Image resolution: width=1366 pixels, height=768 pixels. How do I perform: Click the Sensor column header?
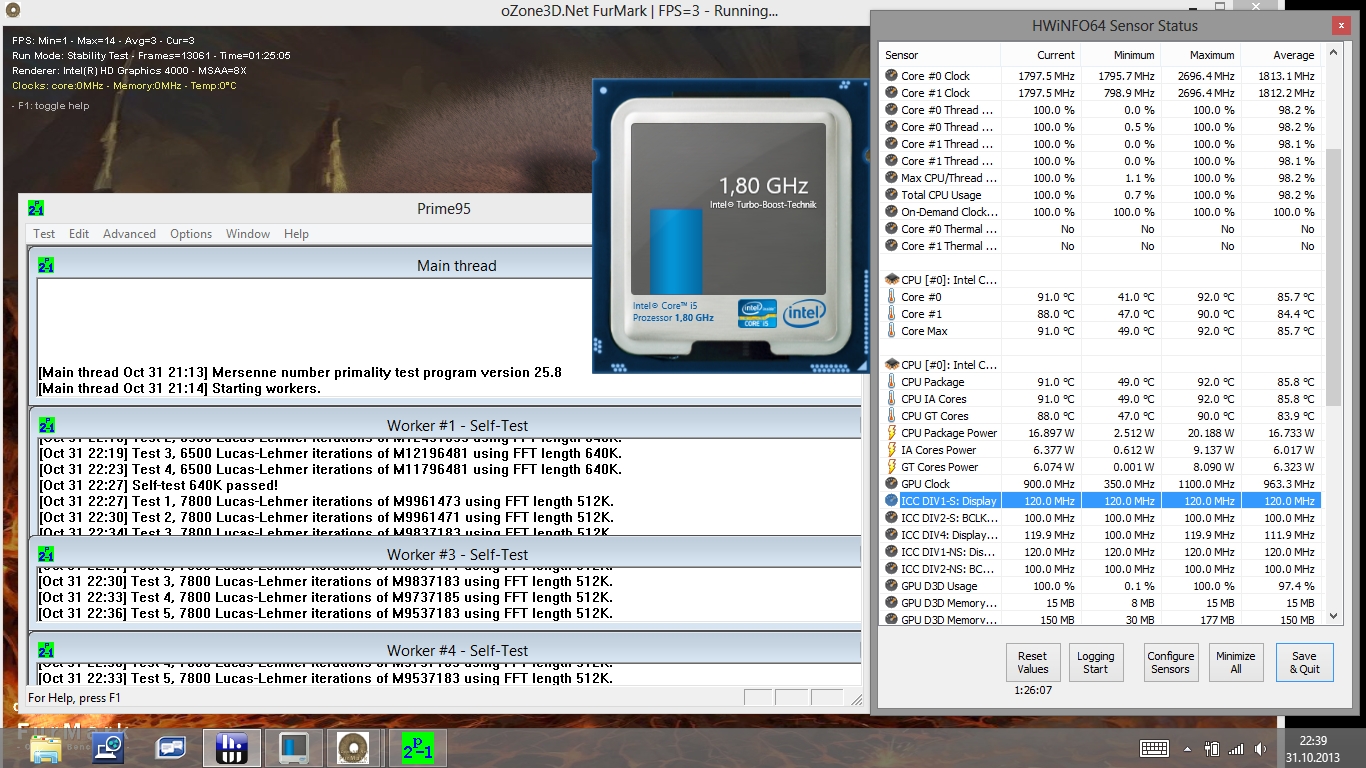point(940,55)
